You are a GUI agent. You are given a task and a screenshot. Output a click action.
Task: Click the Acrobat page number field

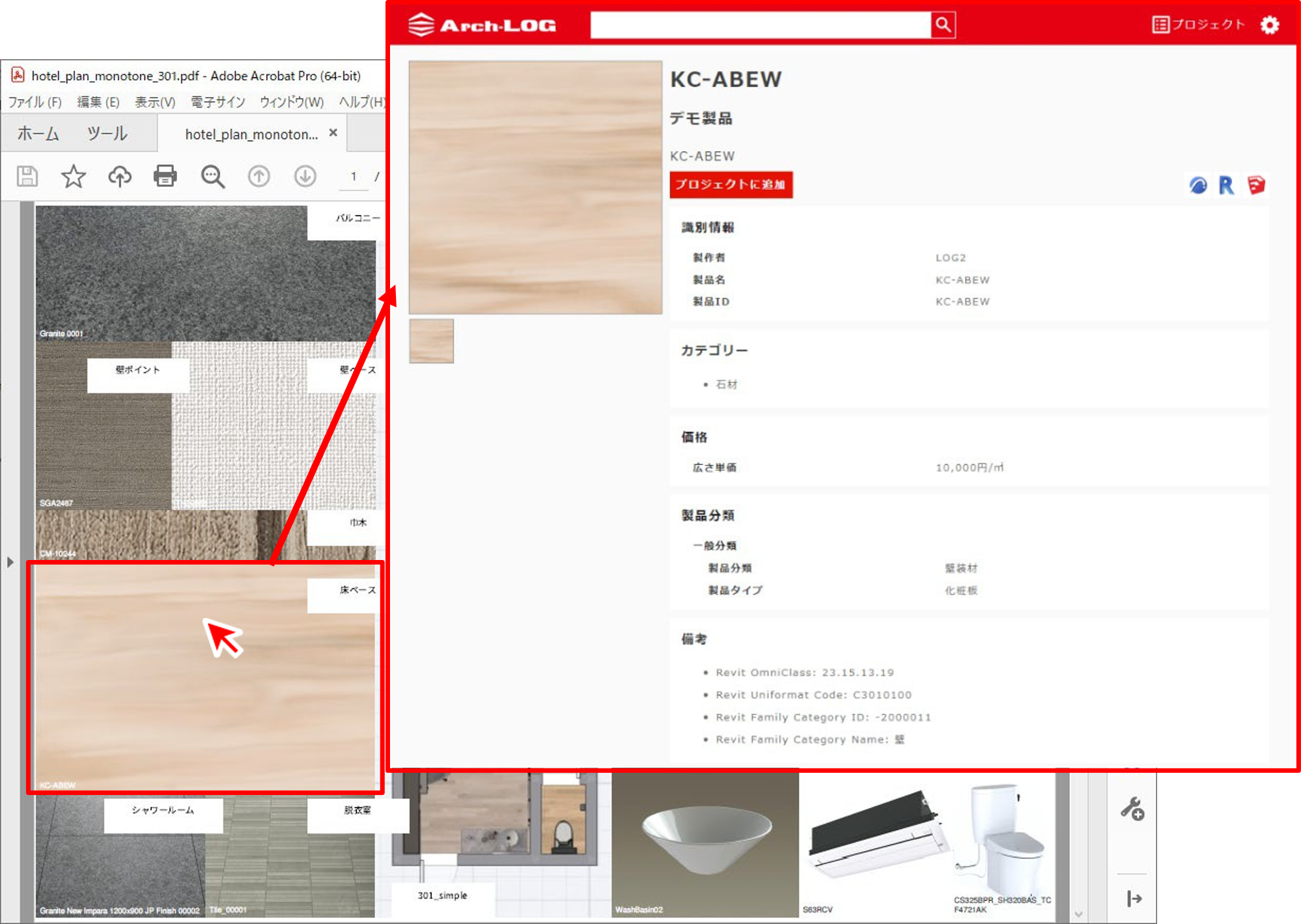(354, 176)
